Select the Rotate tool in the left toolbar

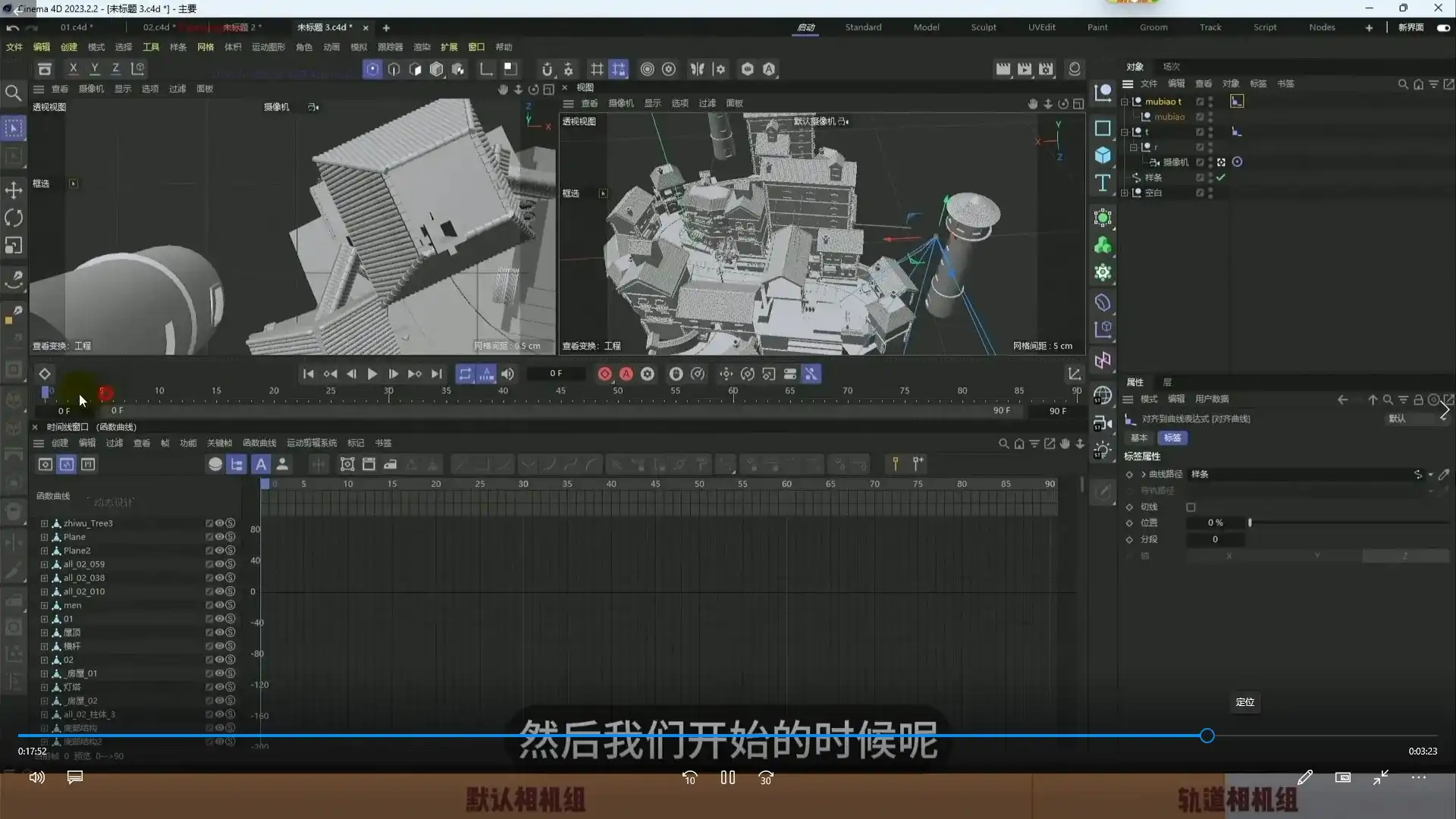coord(14,218)
